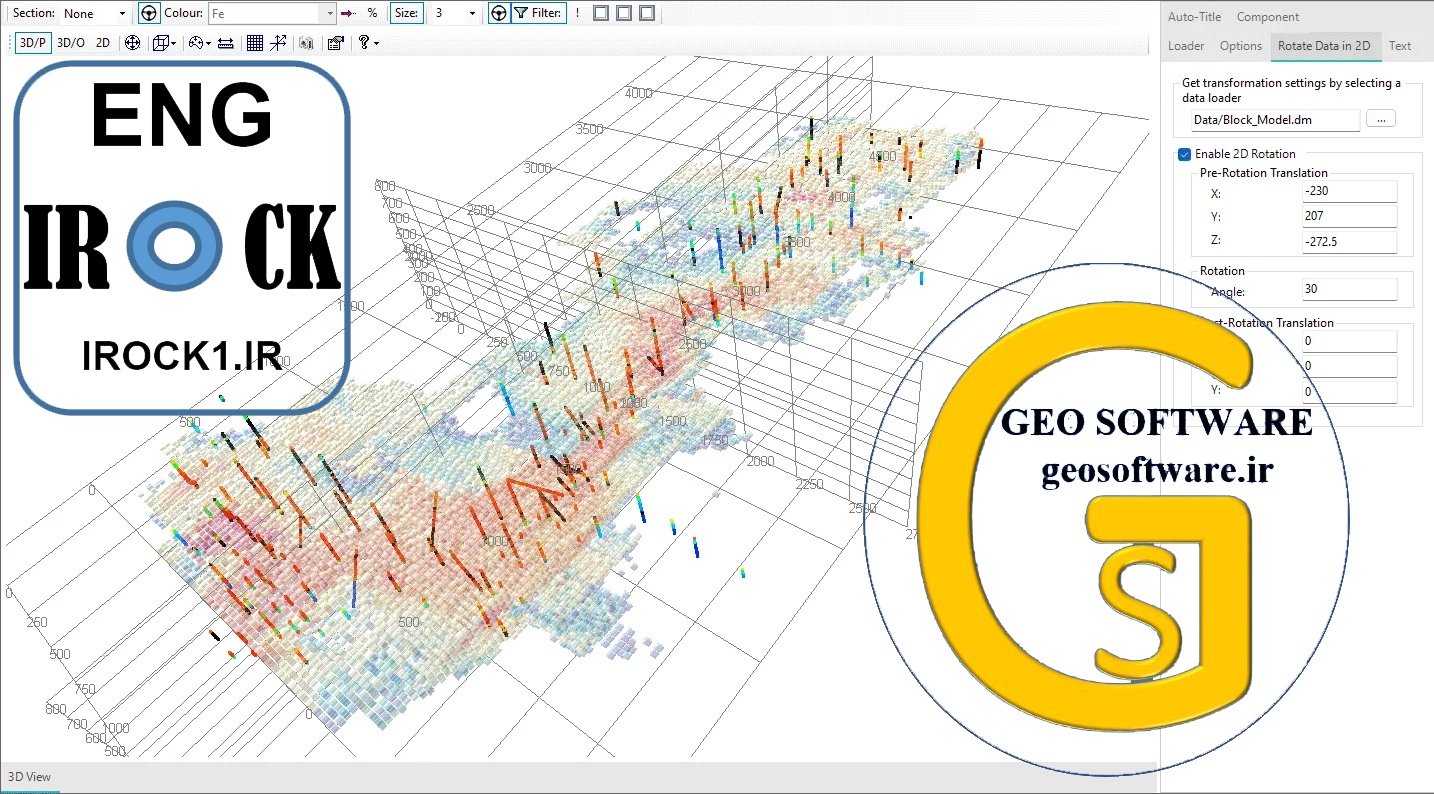Click the Pre-Rotation Z field with -272.5
1434x794 pixels.
point(1349,241)
